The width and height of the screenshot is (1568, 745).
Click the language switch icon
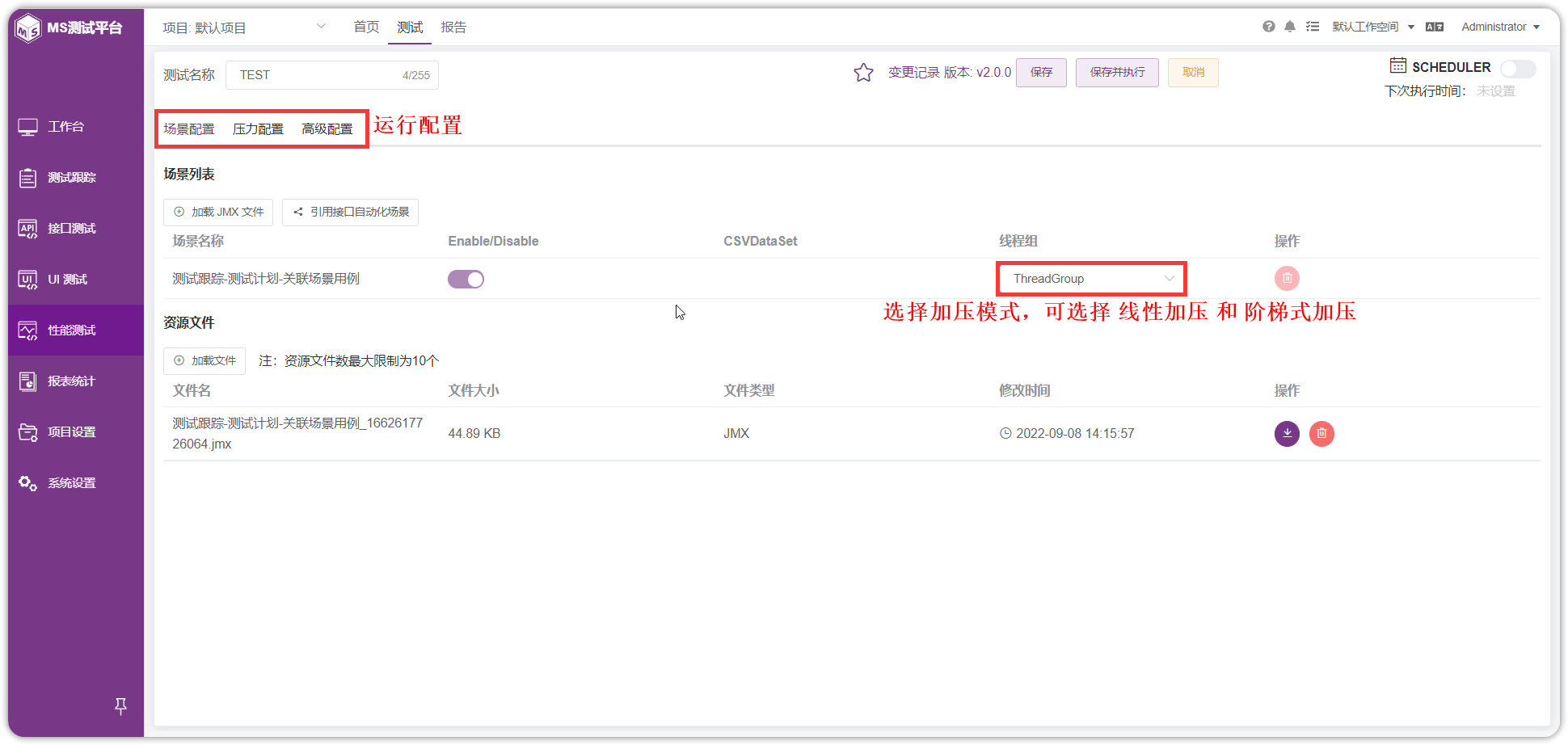coord(1435,27)
